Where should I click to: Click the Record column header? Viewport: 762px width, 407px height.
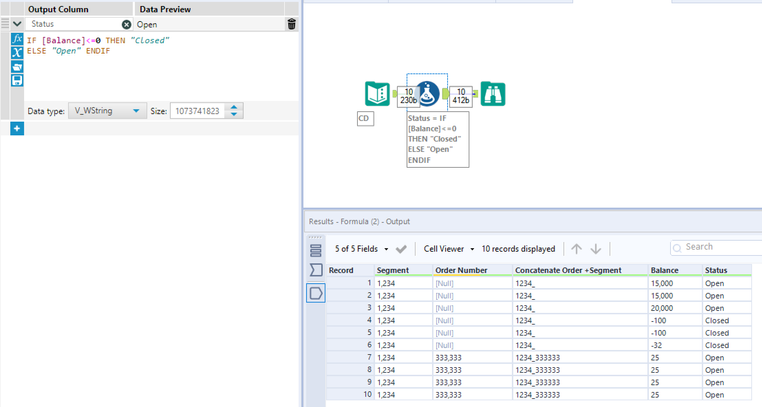tap(350, 271)
